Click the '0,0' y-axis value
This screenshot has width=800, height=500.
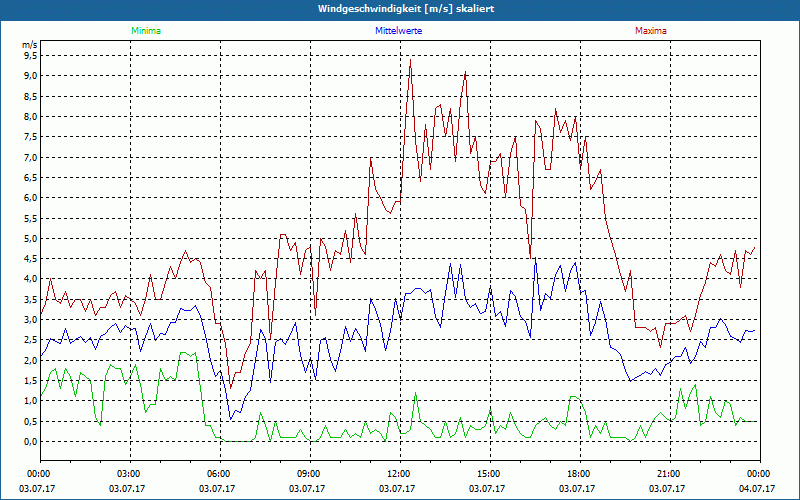[x=31, y=442]
